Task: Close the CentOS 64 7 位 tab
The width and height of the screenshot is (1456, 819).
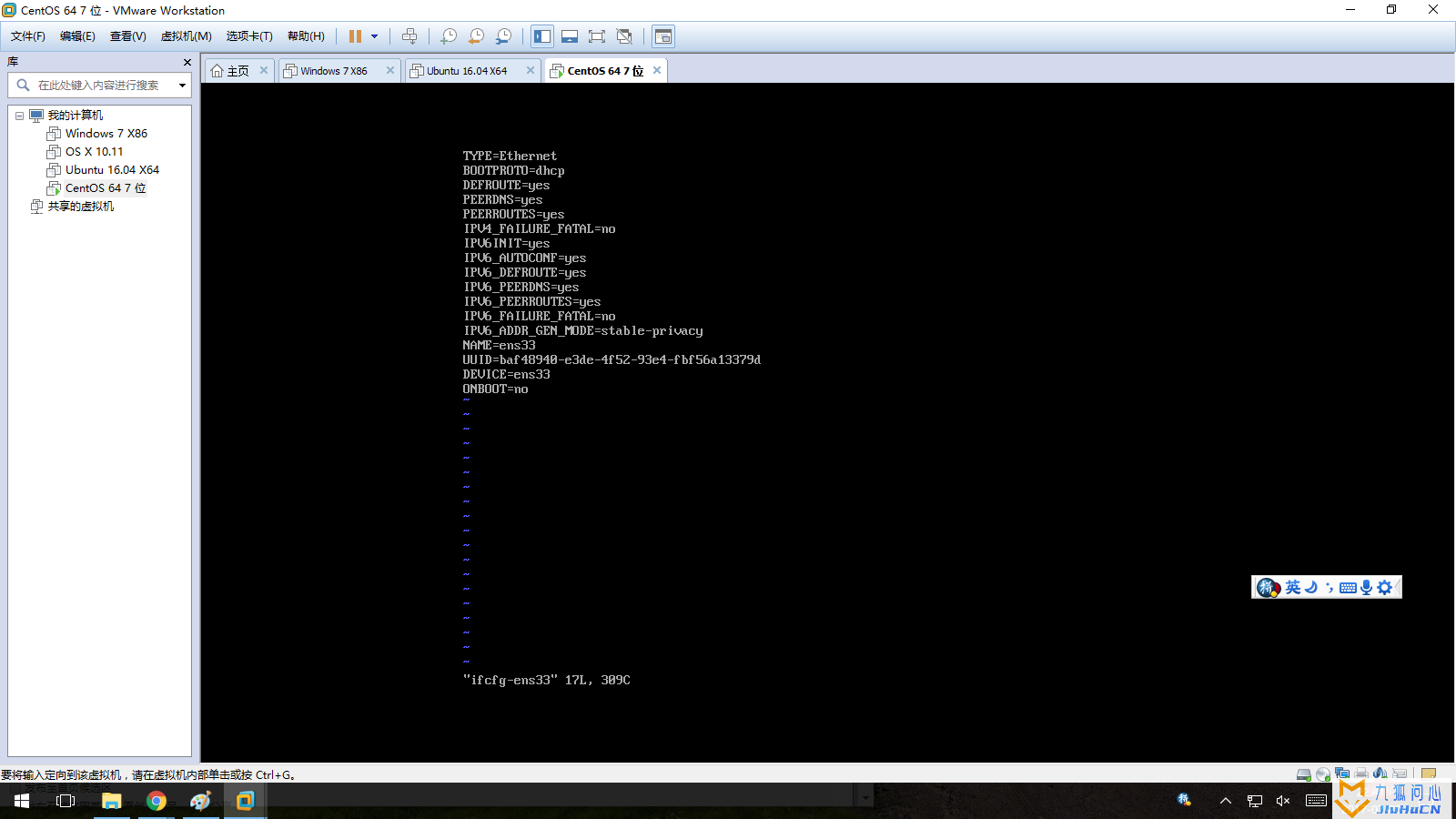Action: [x=657, y=70]
